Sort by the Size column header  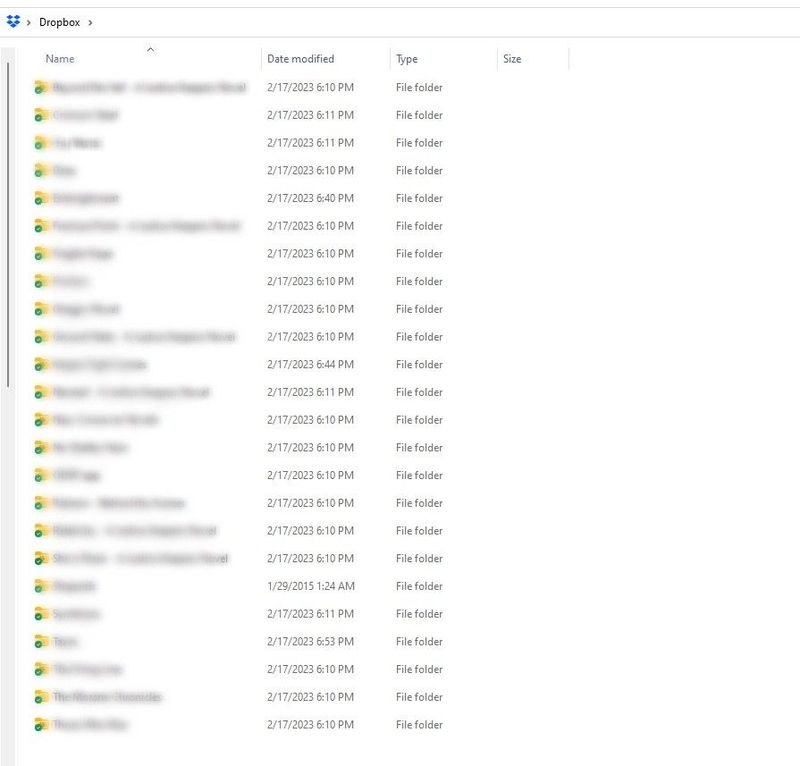pos(512,59)
